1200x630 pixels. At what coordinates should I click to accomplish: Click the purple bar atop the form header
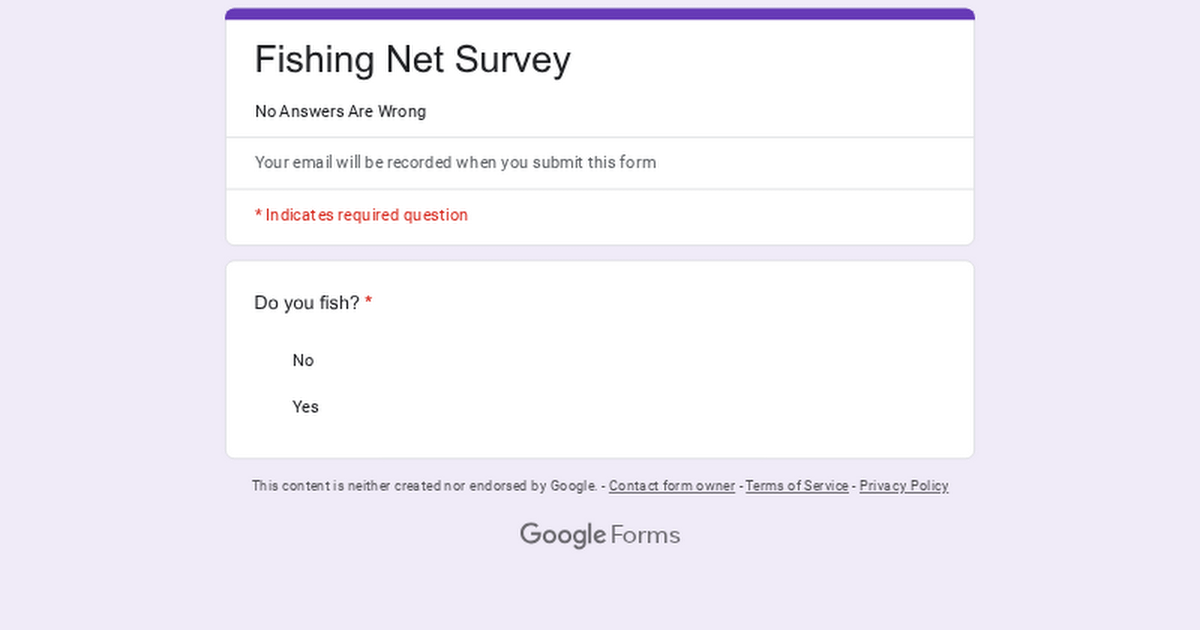click(x=600, y=14)
